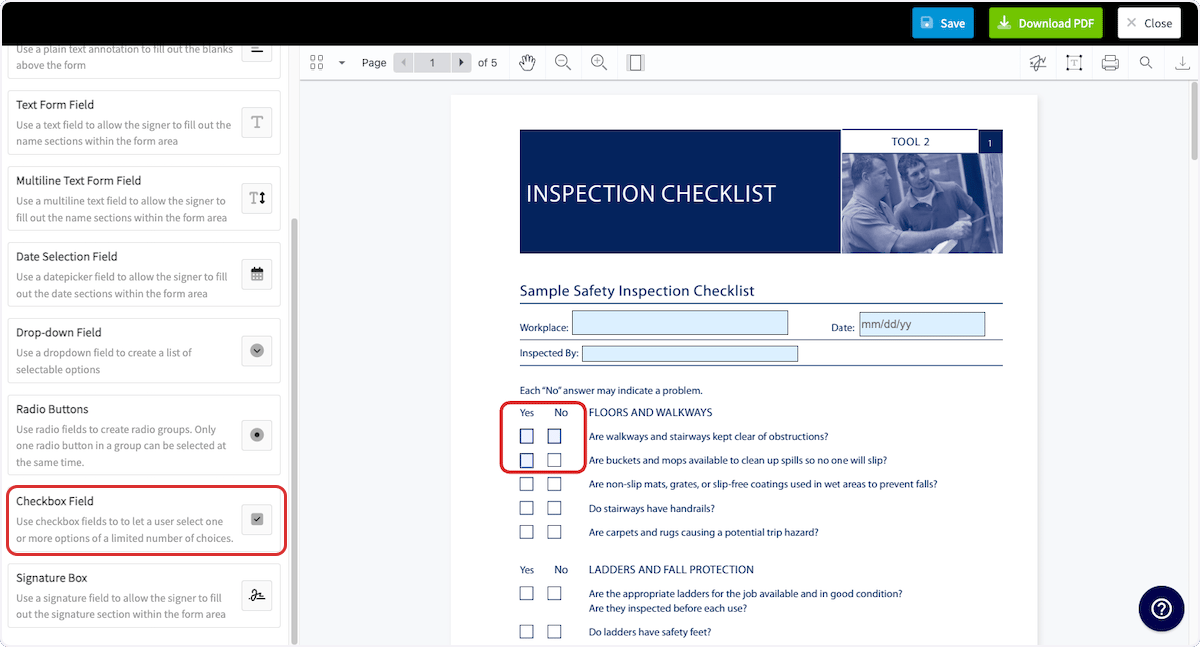Expand the layout dropdown arrow next to grid icon
The image size is (1200, 647).
point(342,63)
